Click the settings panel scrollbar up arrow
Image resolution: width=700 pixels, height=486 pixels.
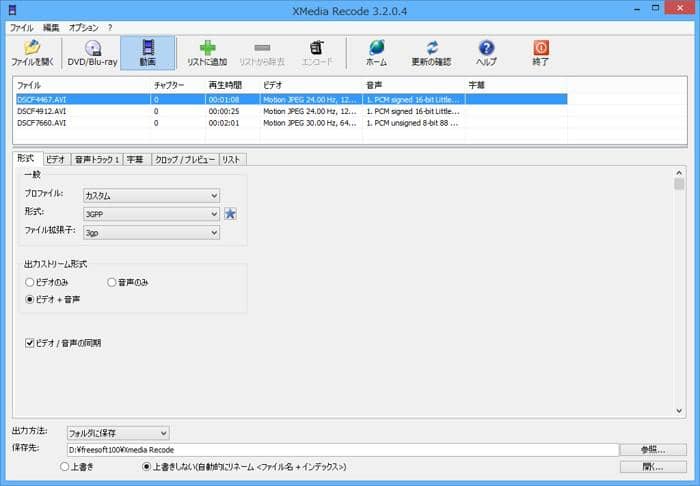[679, 173]
